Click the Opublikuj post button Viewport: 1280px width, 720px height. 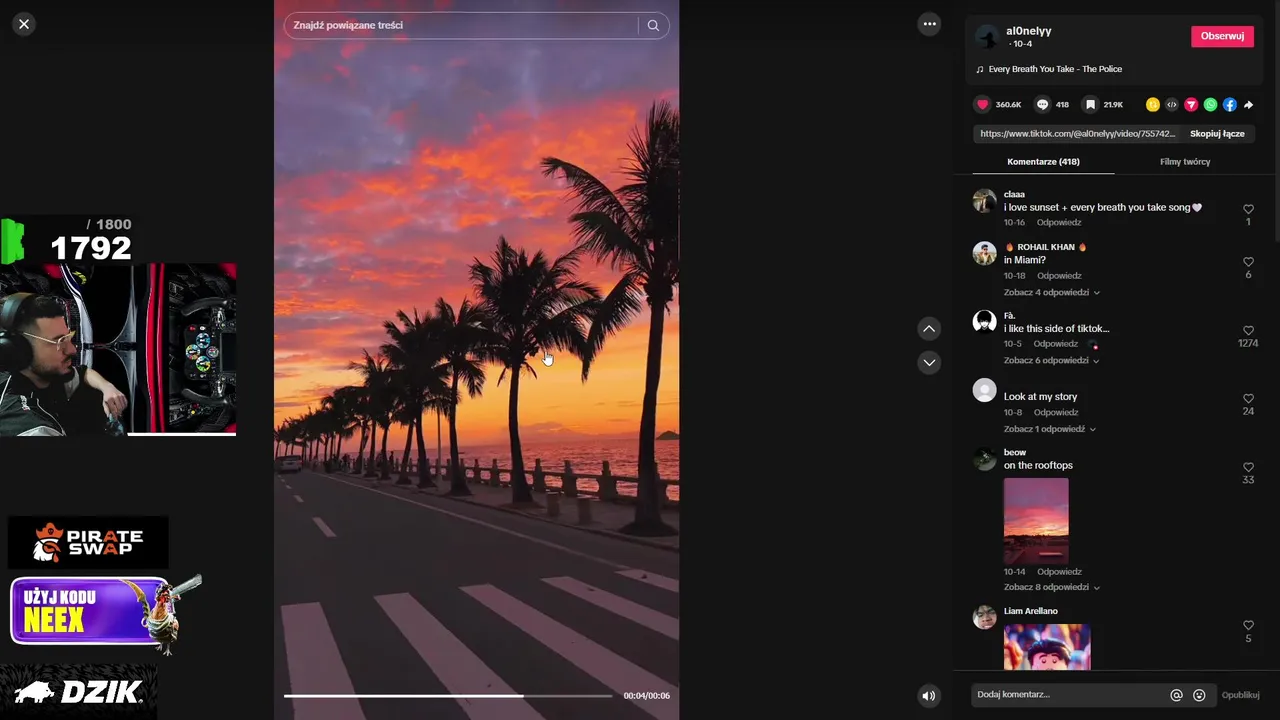pos(1240,695)
